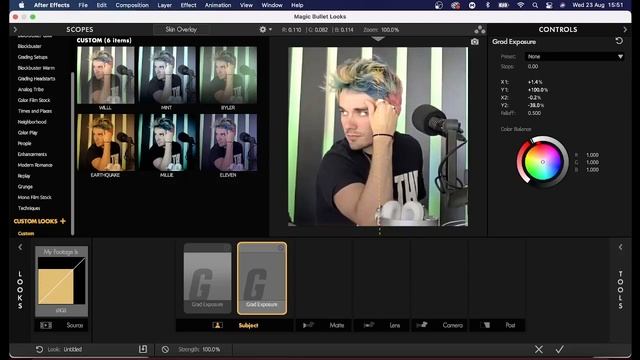Image resolution: width=640 pixels, height=360 pixels.
Task: Save the look with the save icon
Action: point(142,349)
